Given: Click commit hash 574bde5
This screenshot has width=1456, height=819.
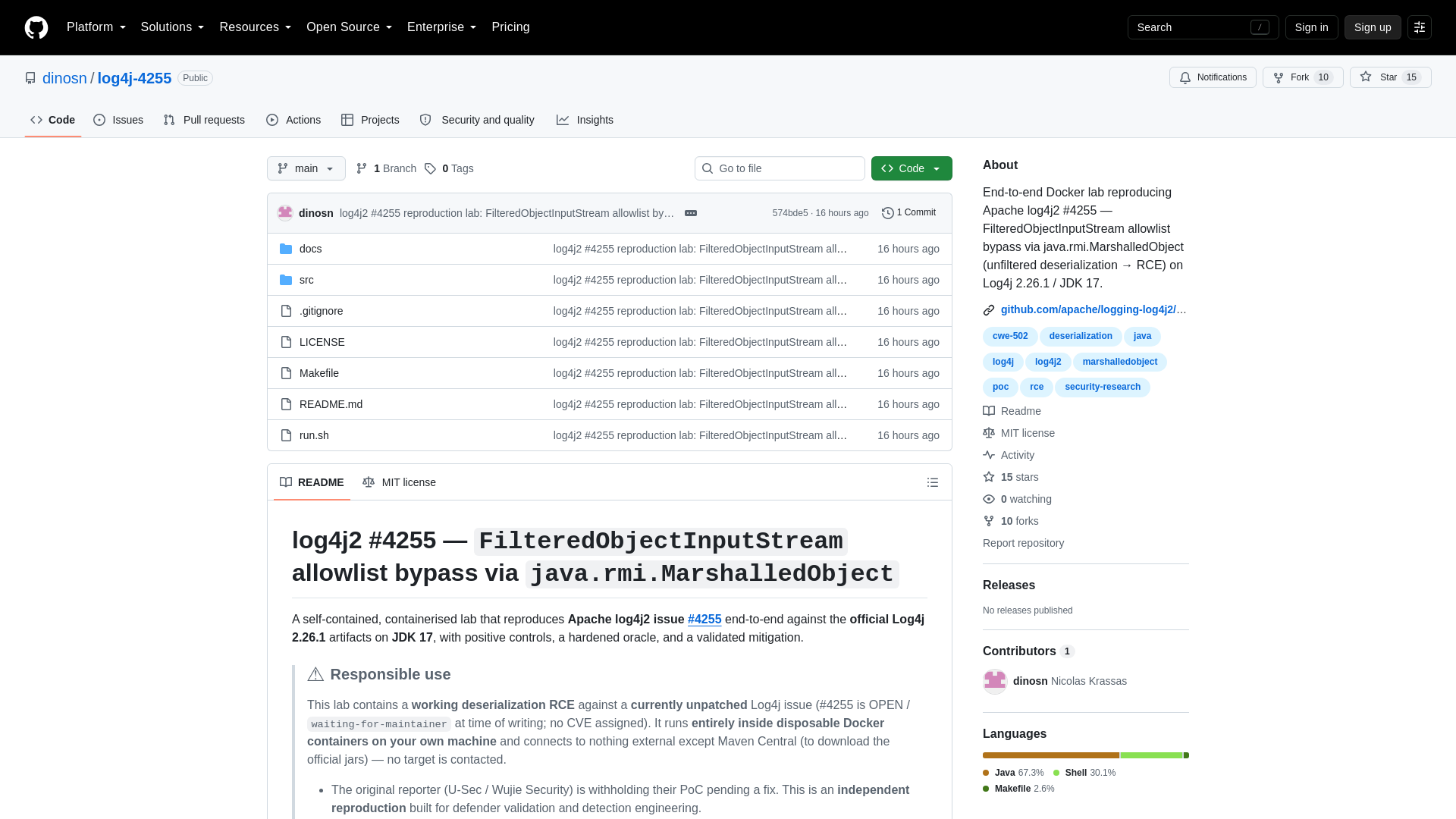Looking at the screenshot, I should point(790,213).
